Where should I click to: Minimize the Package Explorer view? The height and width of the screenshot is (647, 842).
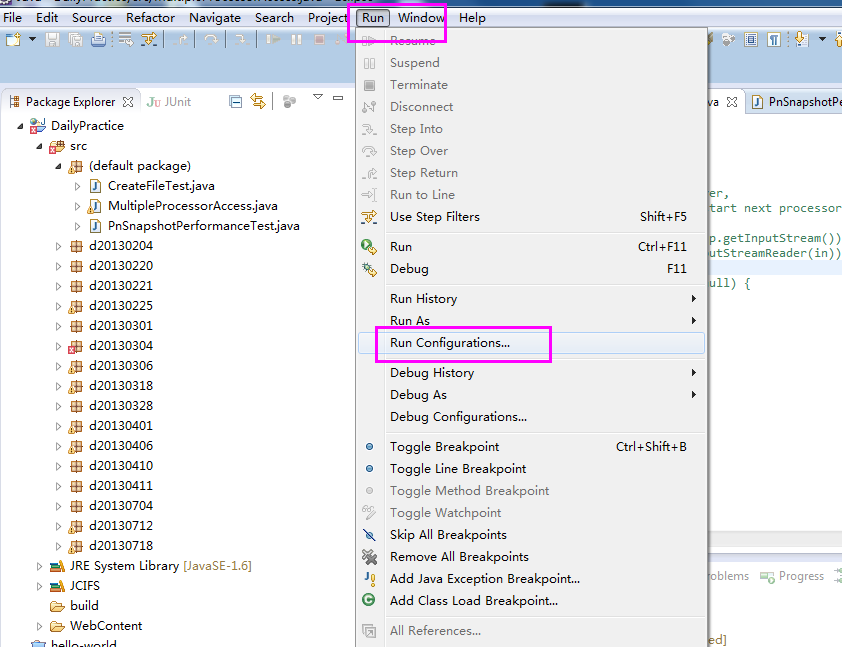(x=338, y=98)
